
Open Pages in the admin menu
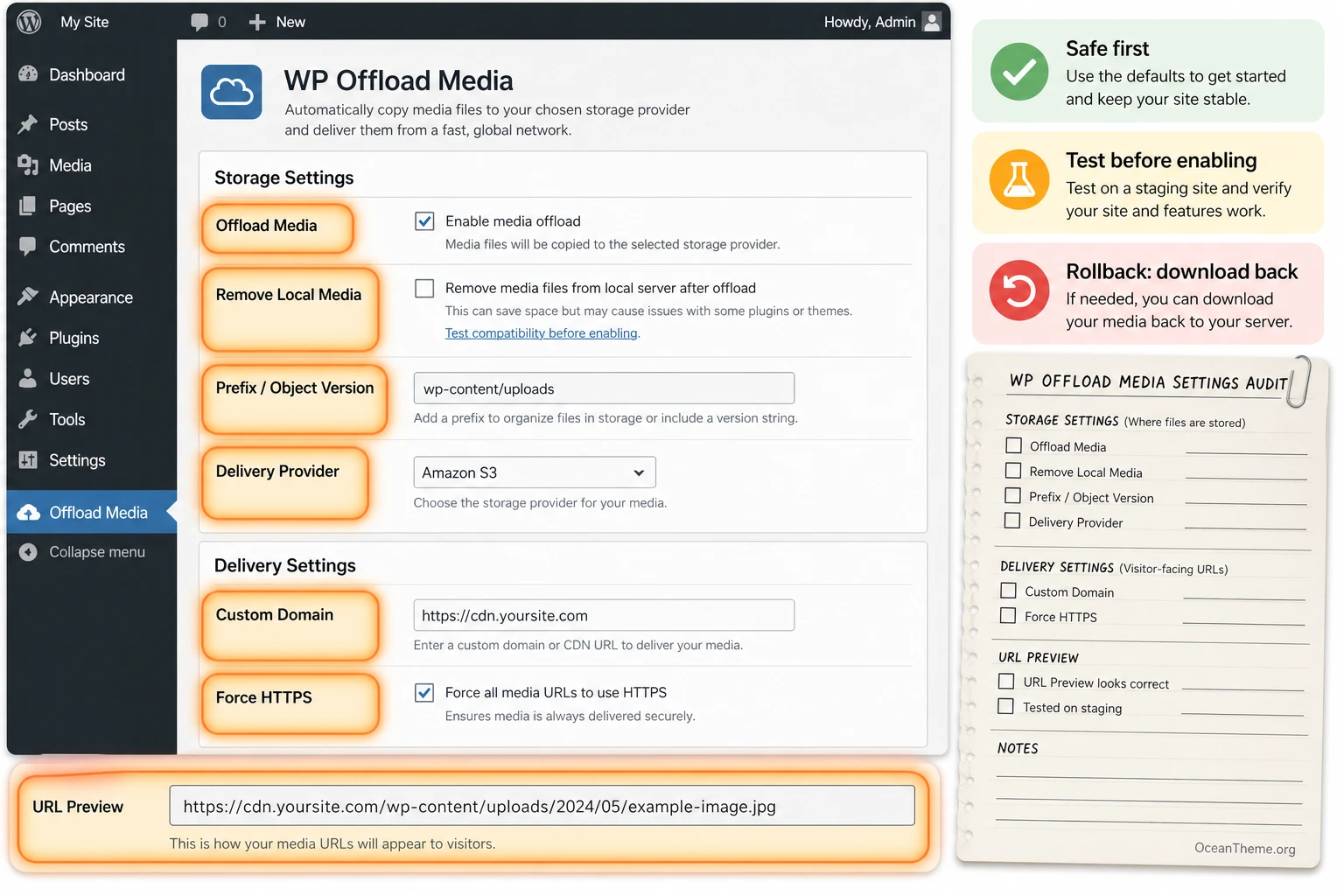pos(92,206)
